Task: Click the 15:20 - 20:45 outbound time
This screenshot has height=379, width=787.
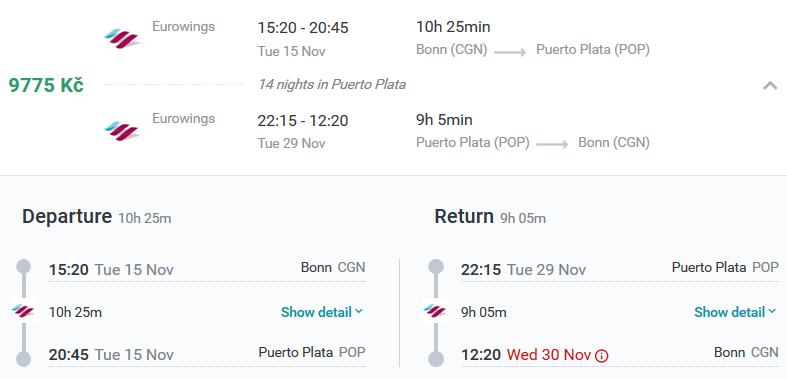Action: [303, 28]
